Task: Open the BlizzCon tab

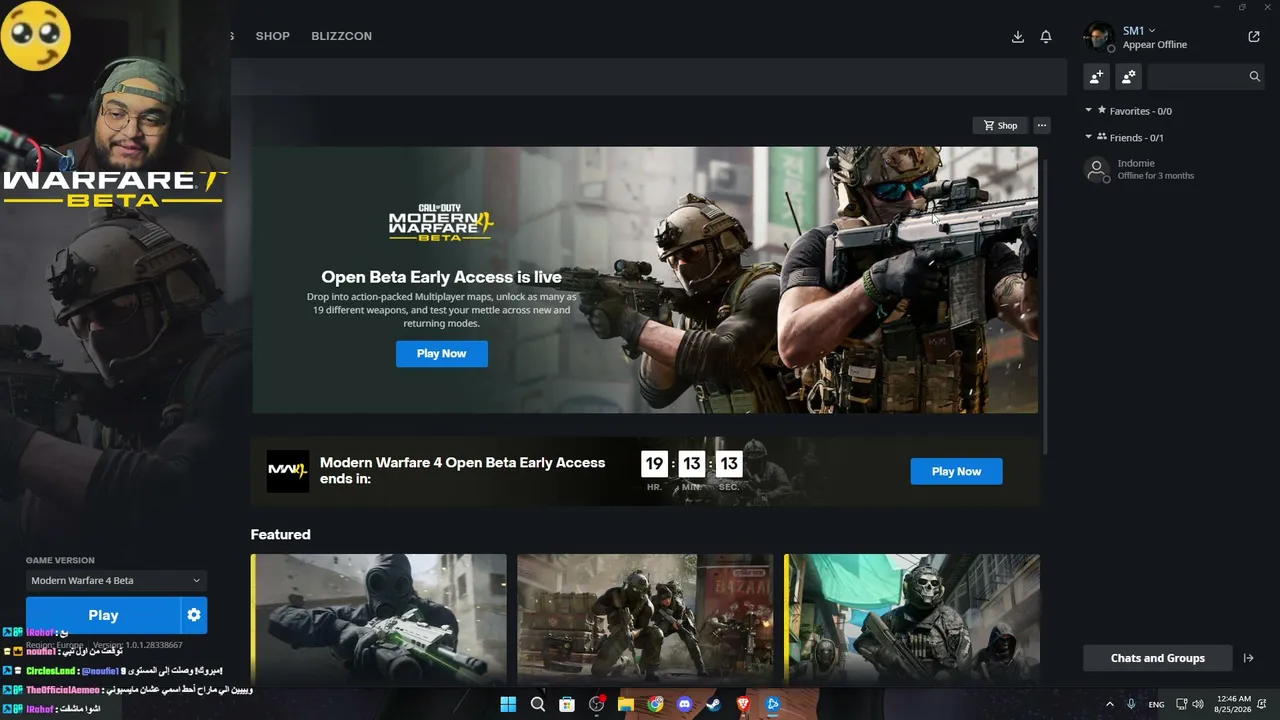Action: pyautogui.click(x=341, y=36)
